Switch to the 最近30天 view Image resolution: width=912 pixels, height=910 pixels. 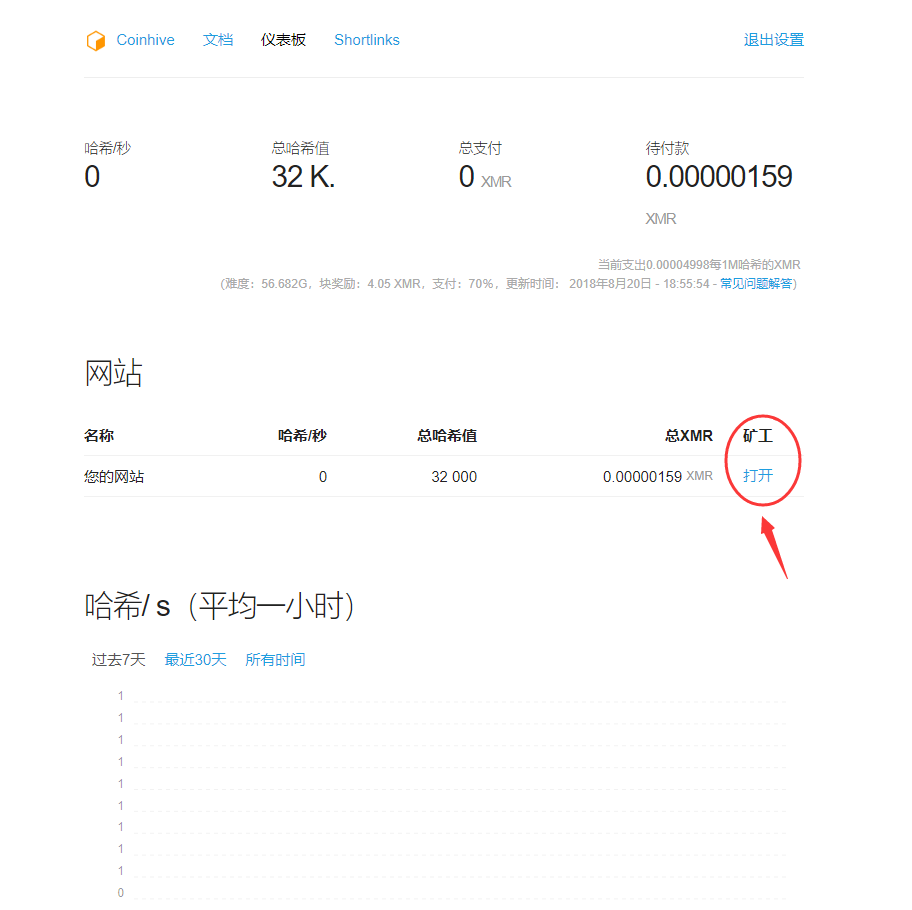pos(195,660)
